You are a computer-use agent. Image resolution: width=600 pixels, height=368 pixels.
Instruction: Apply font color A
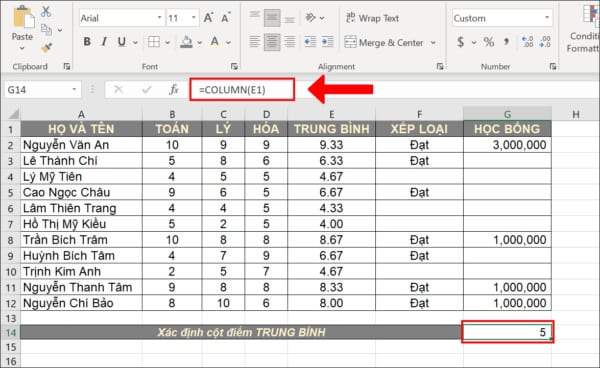tap(215, 42)
